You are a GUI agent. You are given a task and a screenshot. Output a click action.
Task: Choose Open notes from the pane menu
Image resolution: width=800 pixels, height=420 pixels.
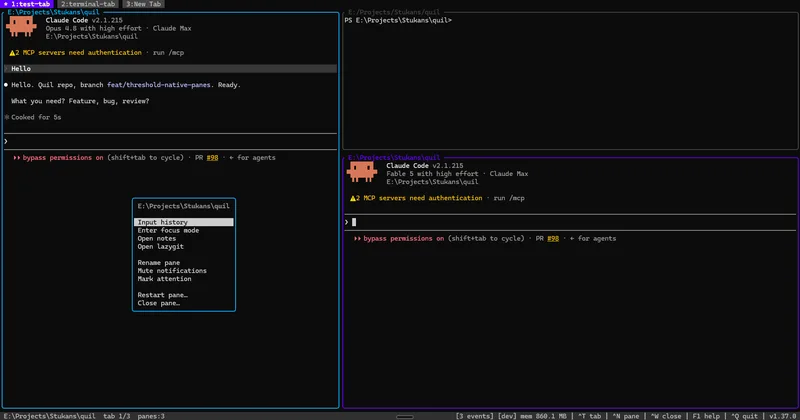[156, 238]
